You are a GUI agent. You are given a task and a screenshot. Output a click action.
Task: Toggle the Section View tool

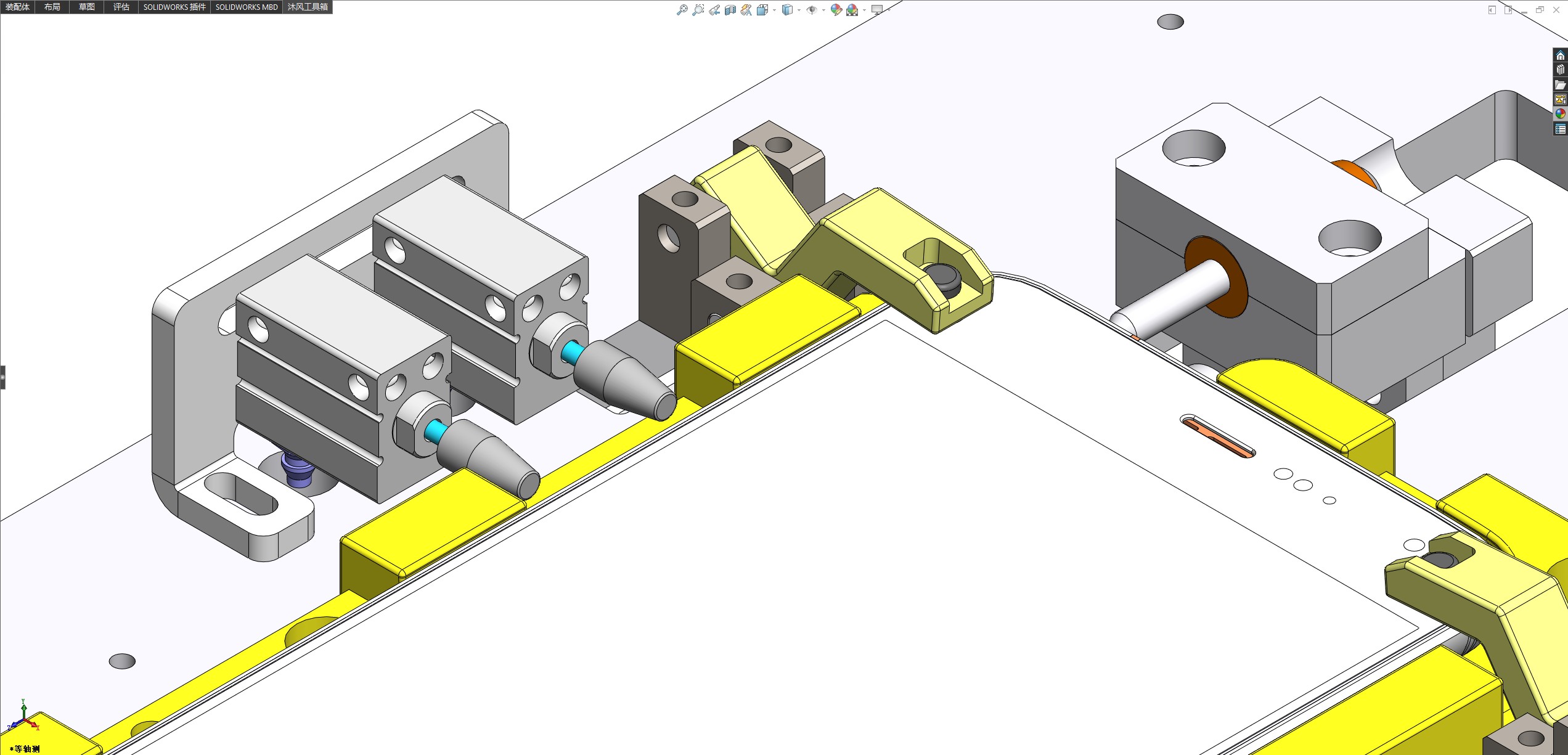[x=730, y=10]
